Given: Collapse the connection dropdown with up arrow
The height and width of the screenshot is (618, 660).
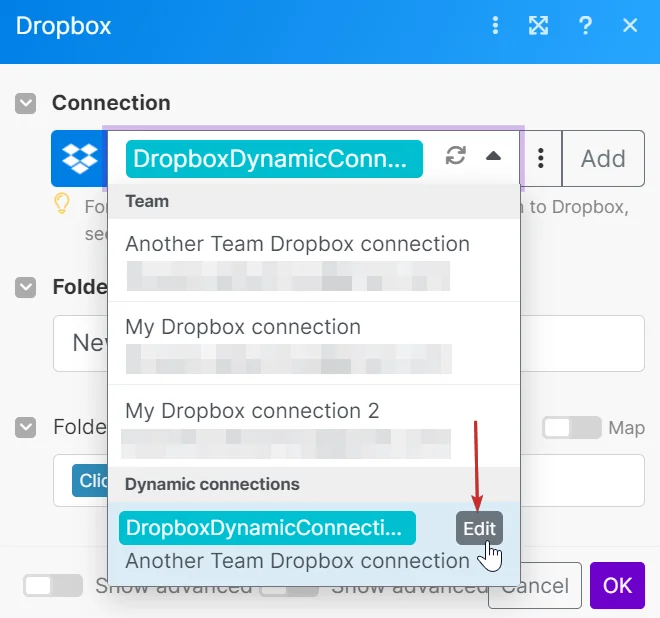Looking at the screenshot, I should tap(493, 156).
